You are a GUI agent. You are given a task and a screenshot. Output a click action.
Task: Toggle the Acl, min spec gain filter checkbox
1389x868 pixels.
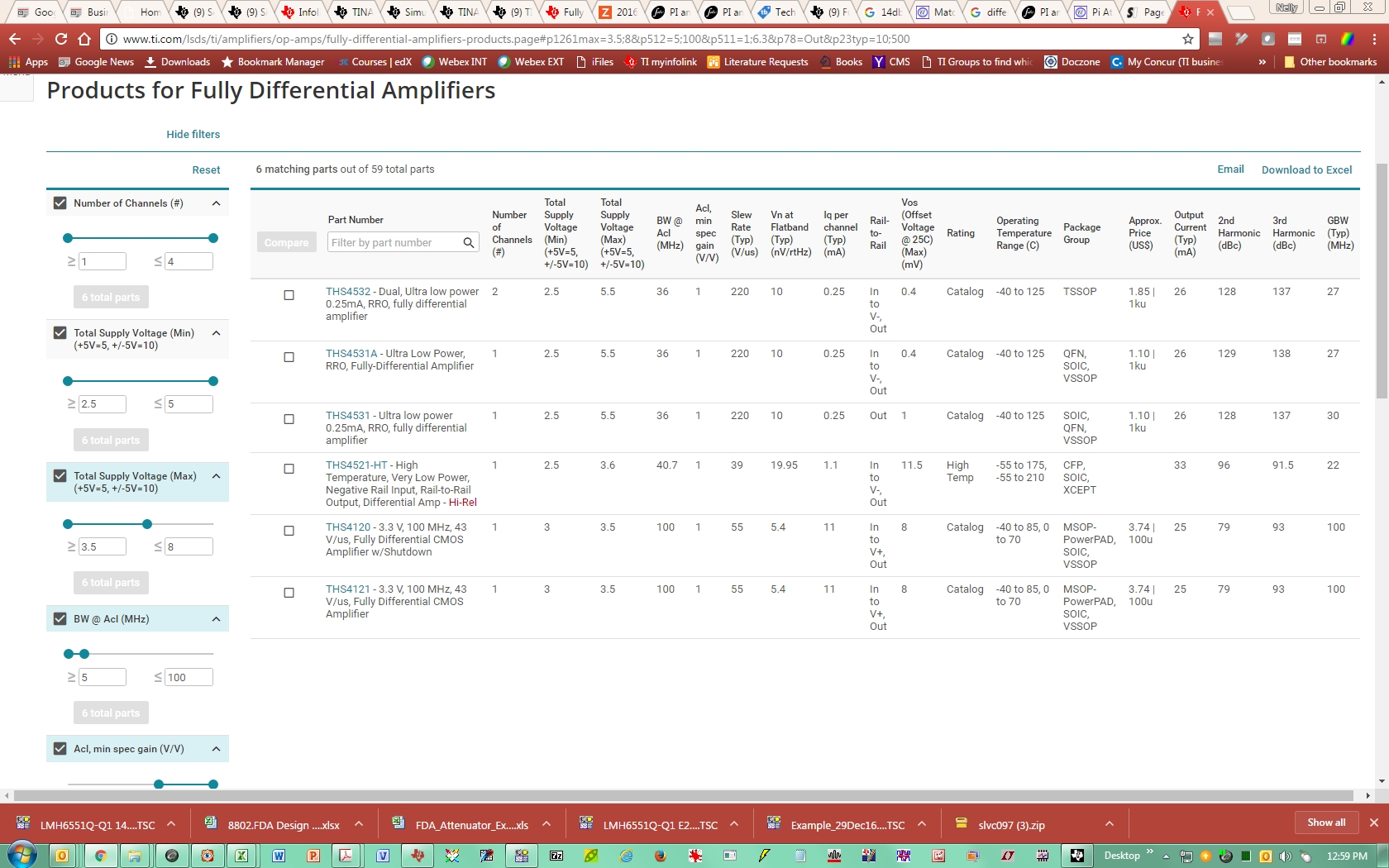tap(60, 749)
